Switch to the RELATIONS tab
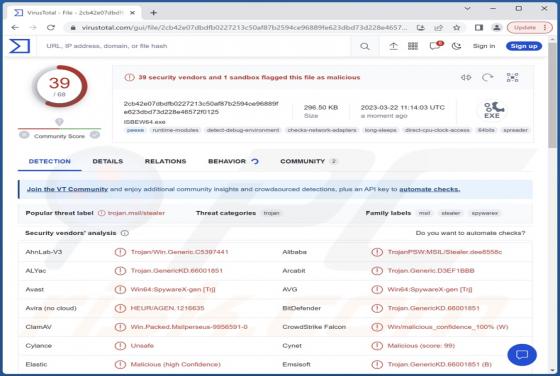 tap(165, 161)
